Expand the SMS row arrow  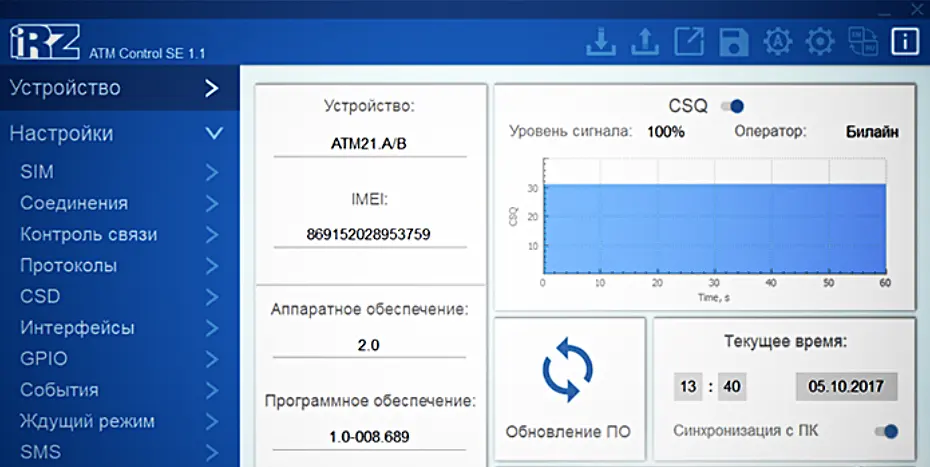point(212,452)
